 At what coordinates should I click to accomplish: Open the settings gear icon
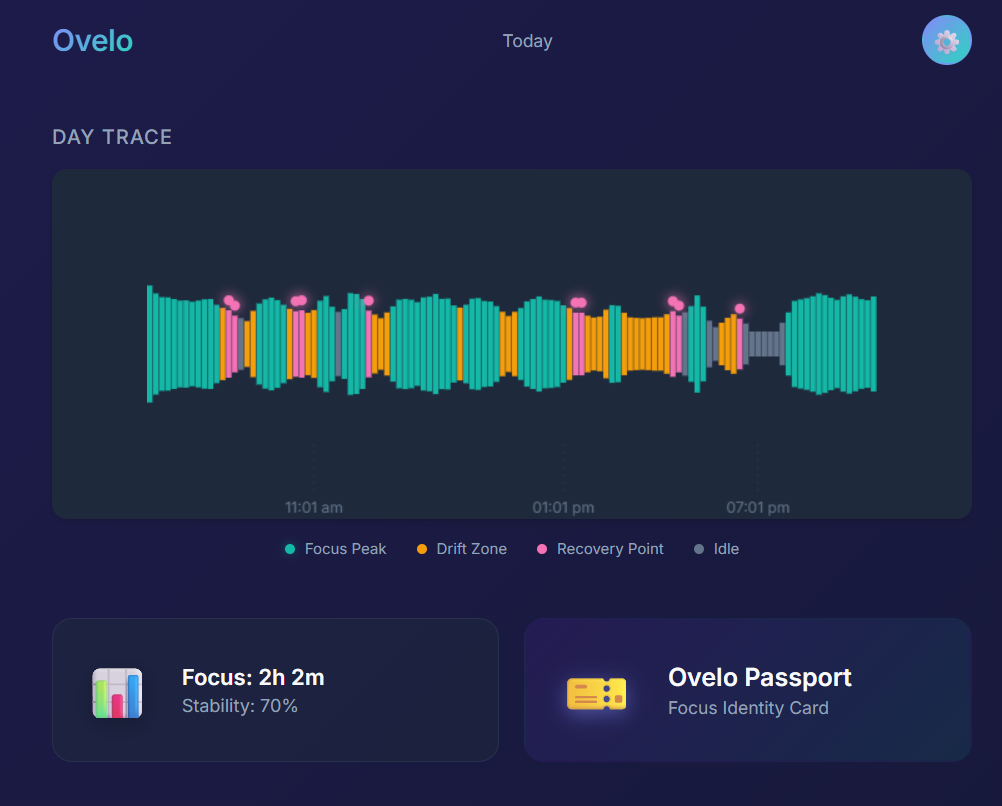(x=945, y=40)
